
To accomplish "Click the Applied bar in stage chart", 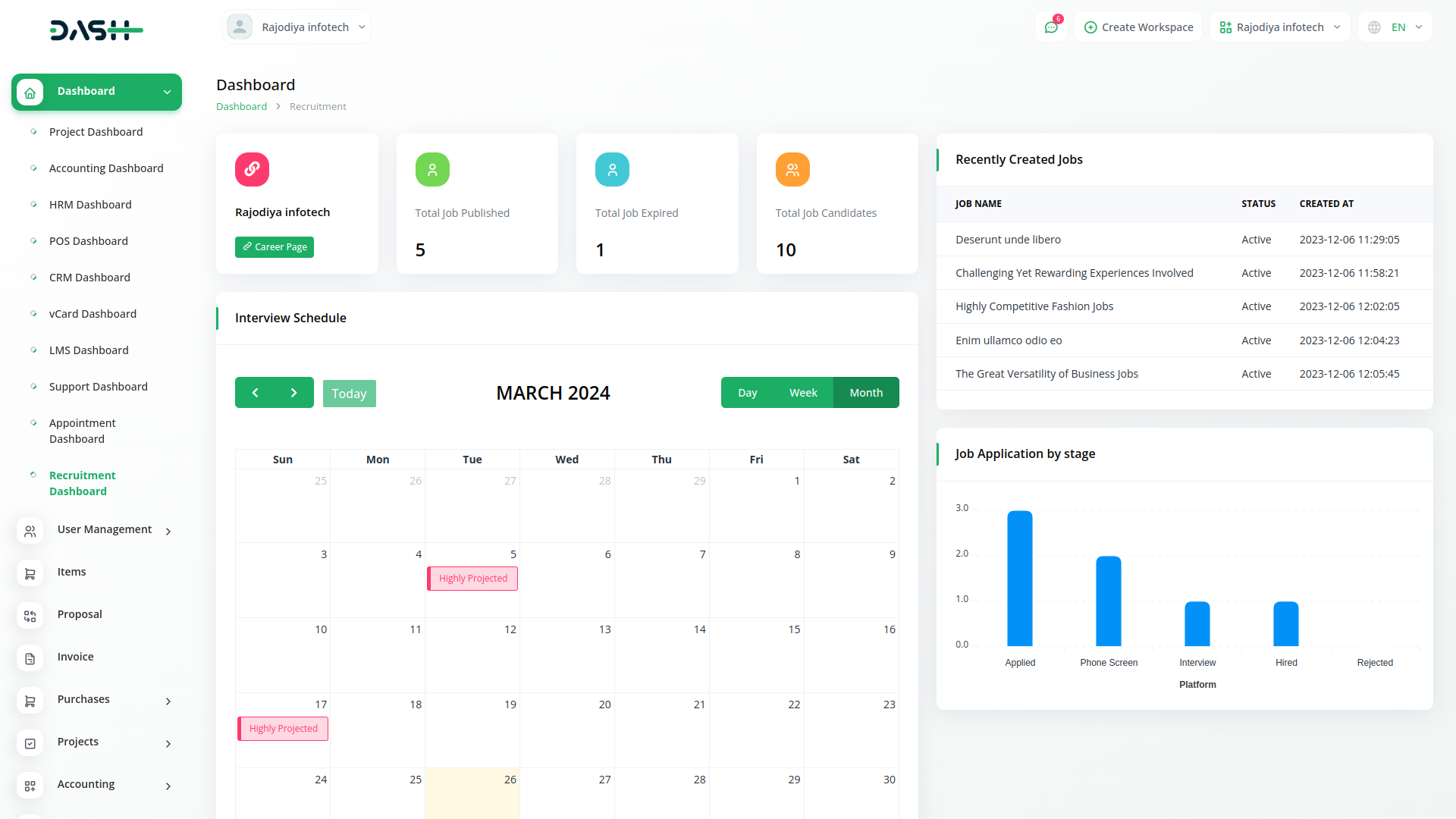I will coord(1020,579).
